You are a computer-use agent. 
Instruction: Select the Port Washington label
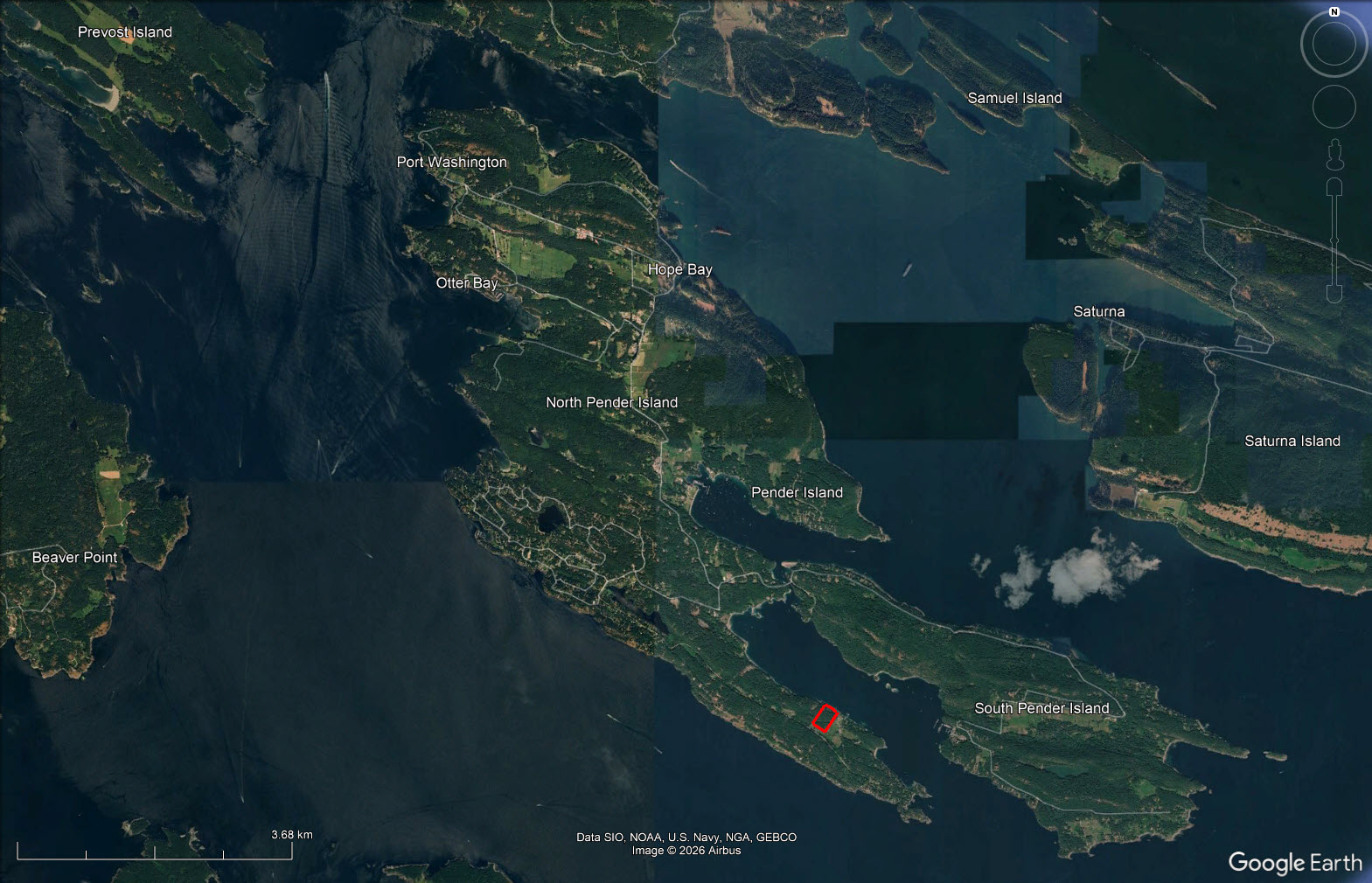[451, 162]
